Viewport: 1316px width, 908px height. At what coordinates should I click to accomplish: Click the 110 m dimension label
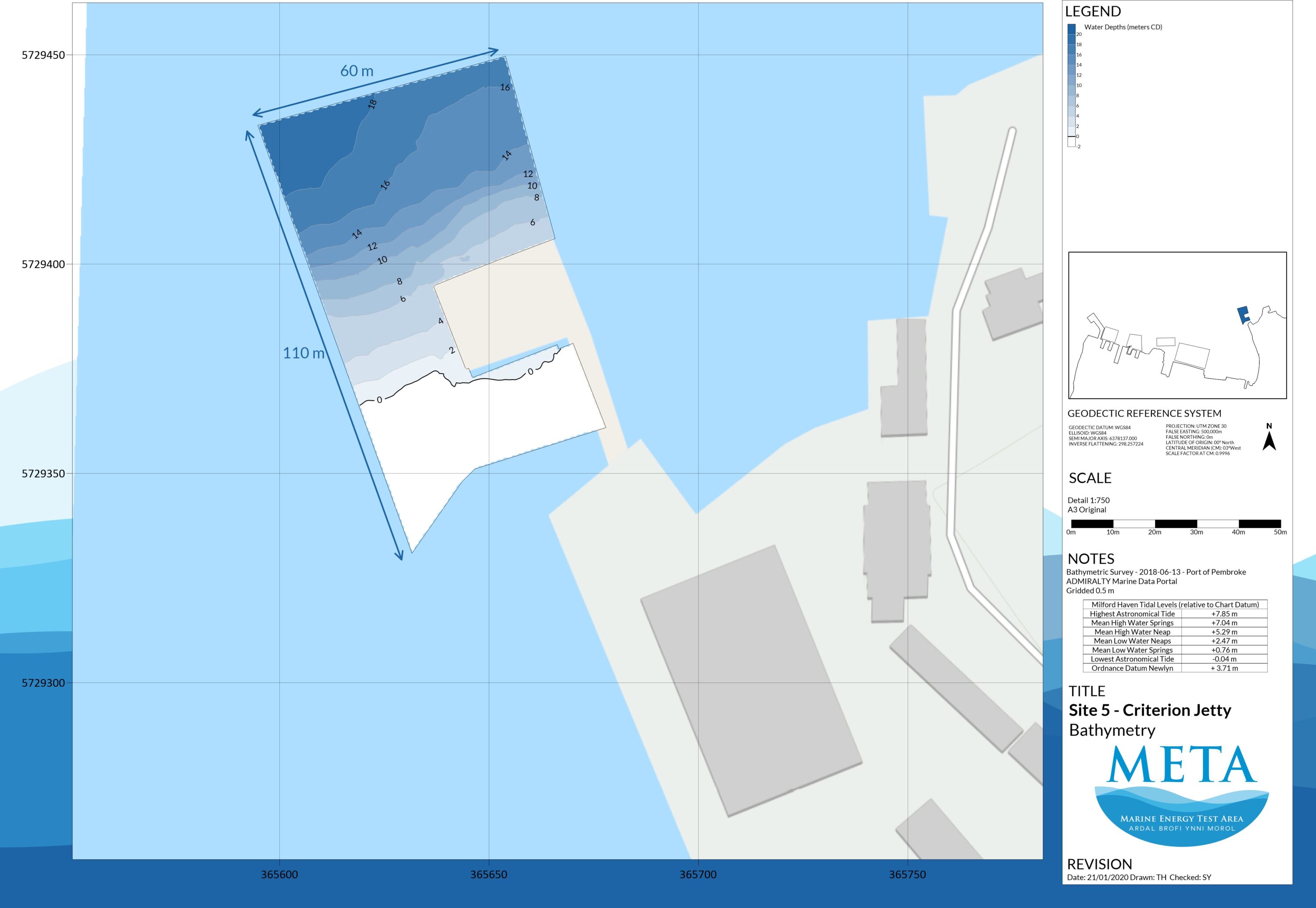(304, 353)
